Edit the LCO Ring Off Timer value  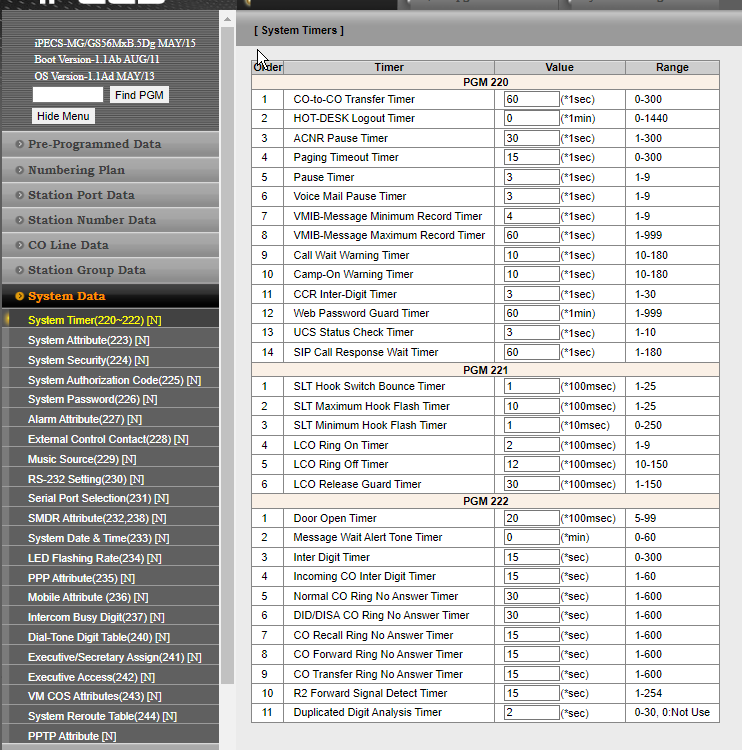[x=531, y=465]
